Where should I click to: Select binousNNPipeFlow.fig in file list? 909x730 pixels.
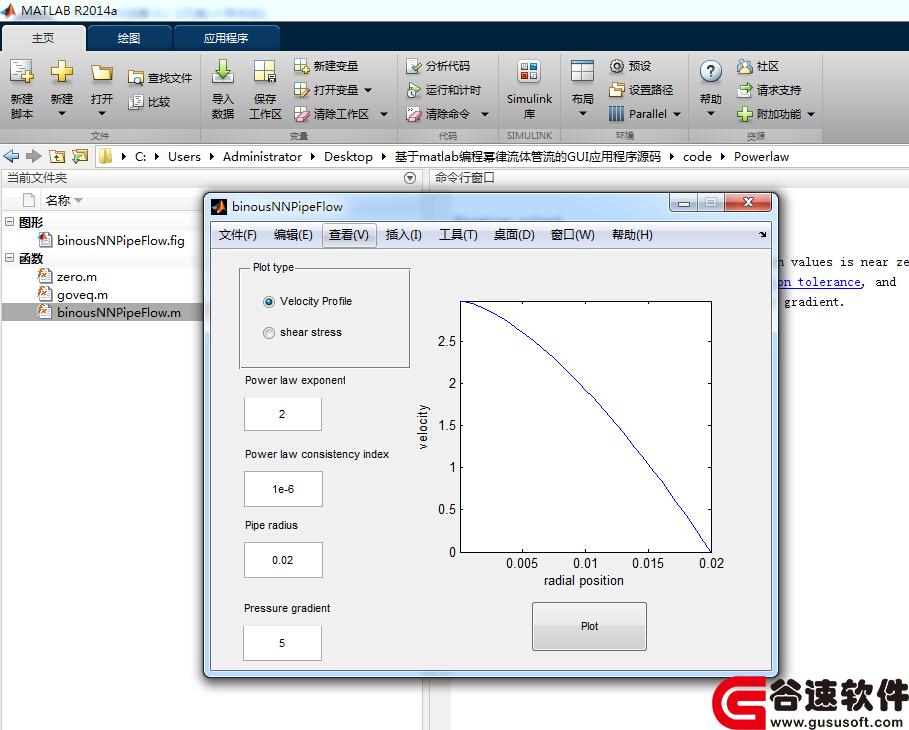click(121, 241)
